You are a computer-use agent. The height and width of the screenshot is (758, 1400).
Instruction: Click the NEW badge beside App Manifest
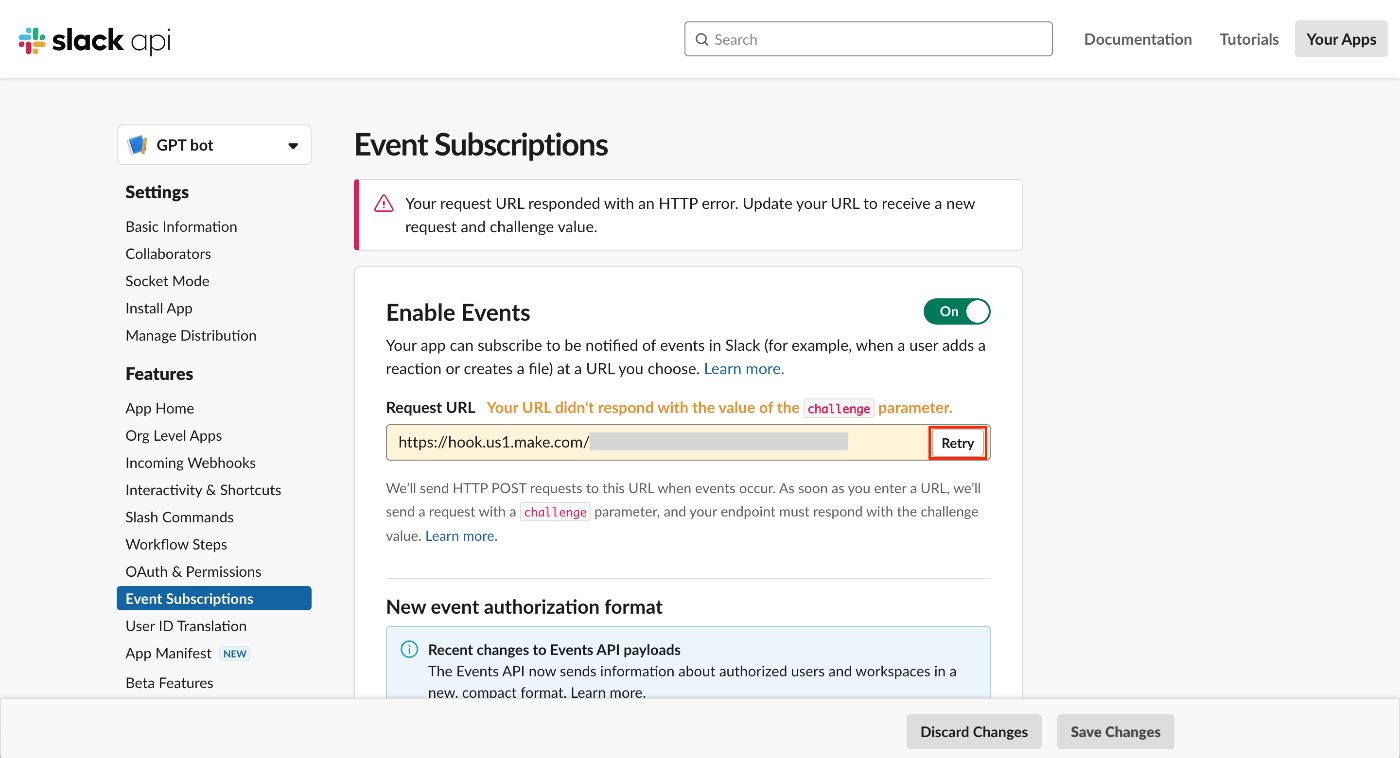(x=235, y=654)
